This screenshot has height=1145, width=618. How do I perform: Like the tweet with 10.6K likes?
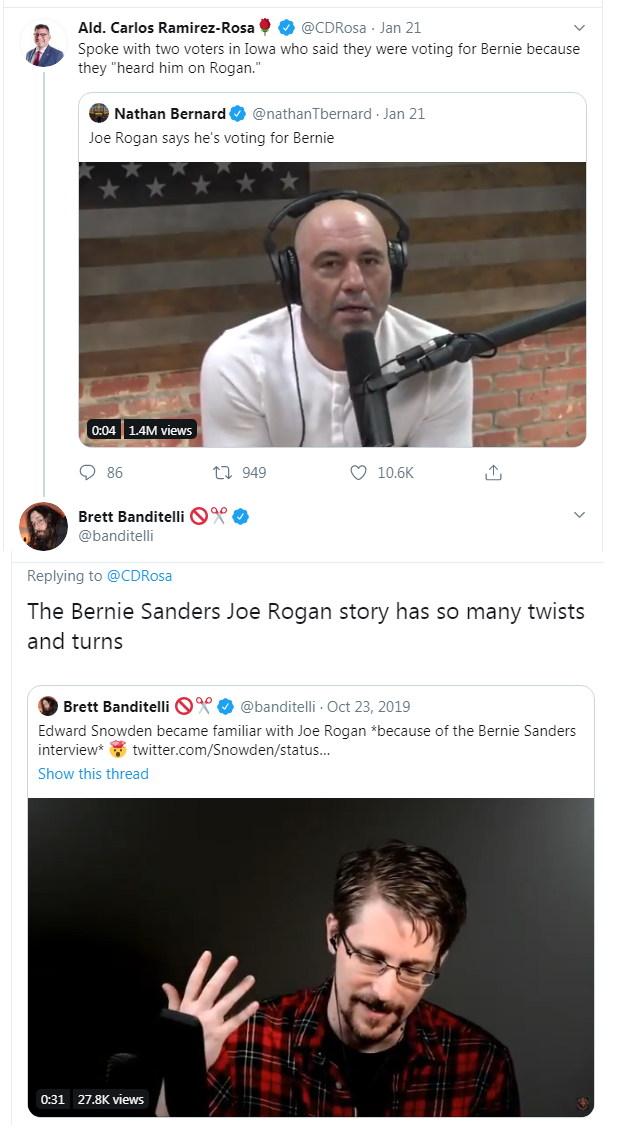359,472
